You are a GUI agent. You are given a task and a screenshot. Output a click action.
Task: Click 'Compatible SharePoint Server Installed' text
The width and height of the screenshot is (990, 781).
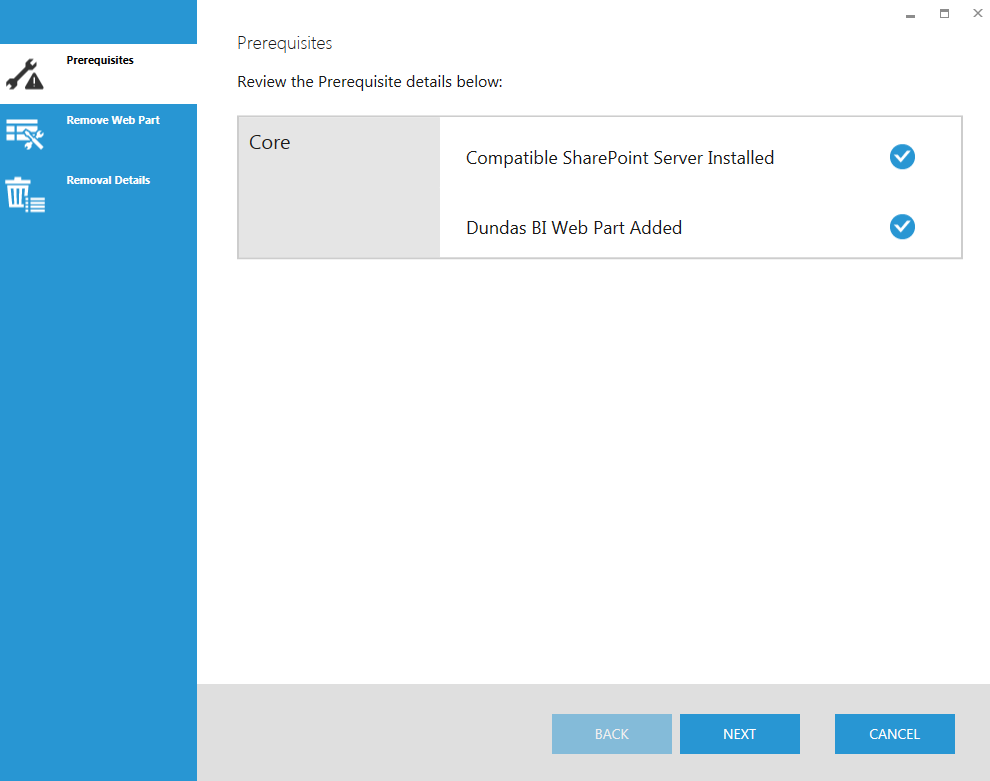619,158
